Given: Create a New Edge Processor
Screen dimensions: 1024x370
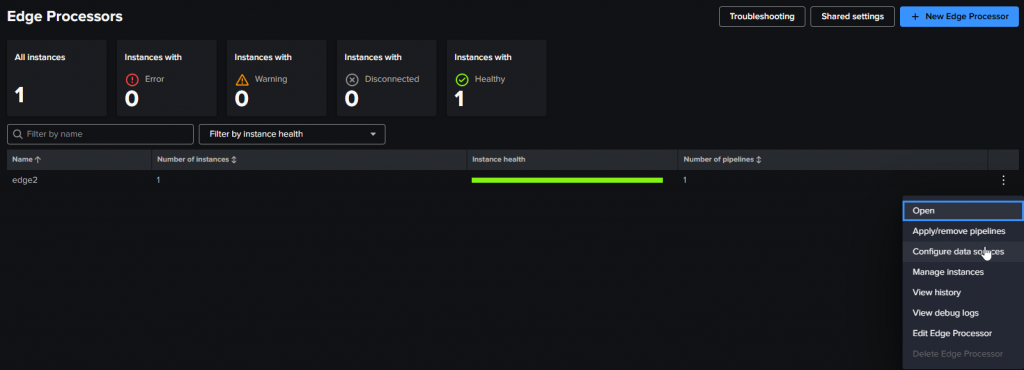Looking at the screenshot, I should tap(959, 16).
